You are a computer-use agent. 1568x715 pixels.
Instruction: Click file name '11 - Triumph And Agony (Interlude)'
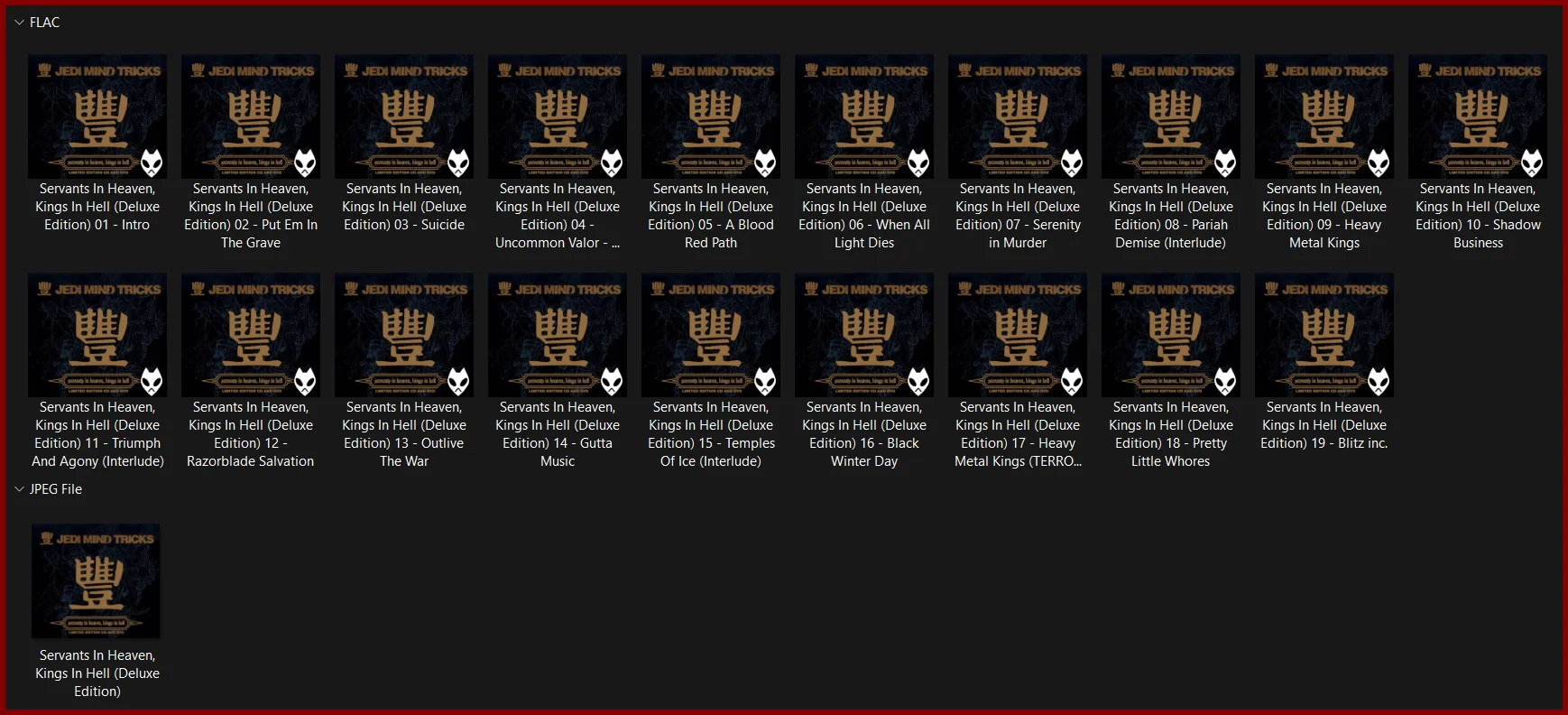pyautogui.click(x=97, y=434)
